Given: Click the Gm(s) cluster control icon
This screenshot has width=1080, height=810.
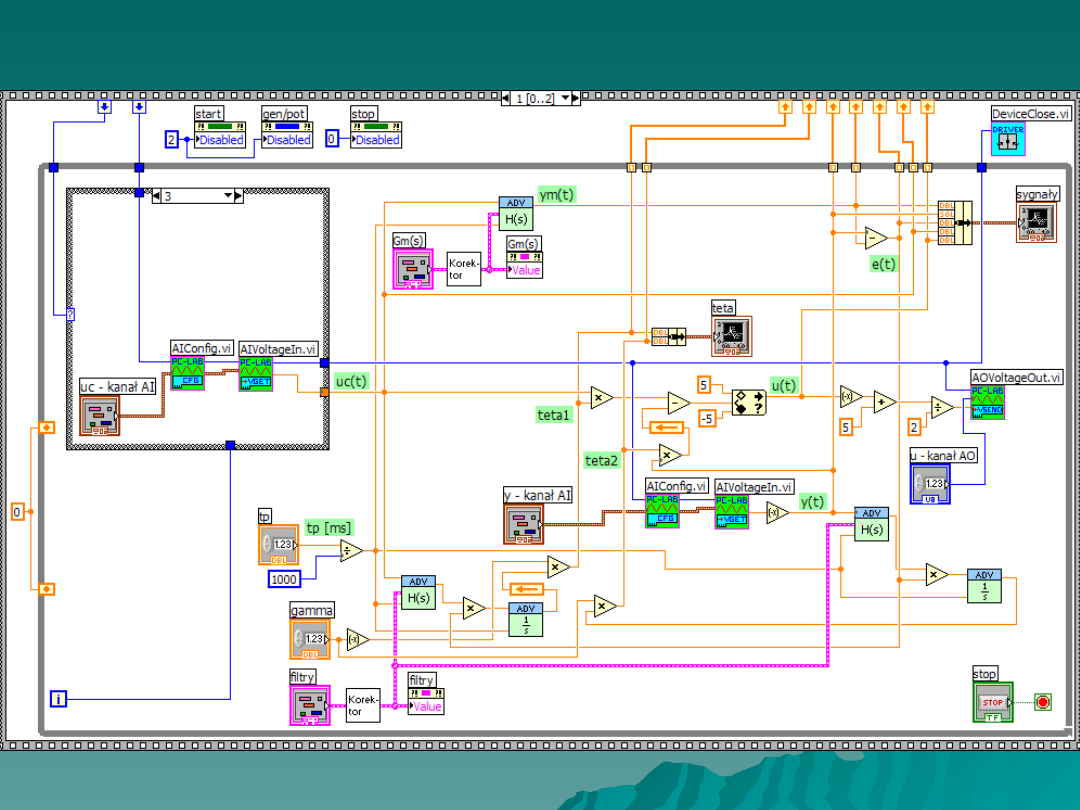Looking at the screenshot, I should pos(412,268).
